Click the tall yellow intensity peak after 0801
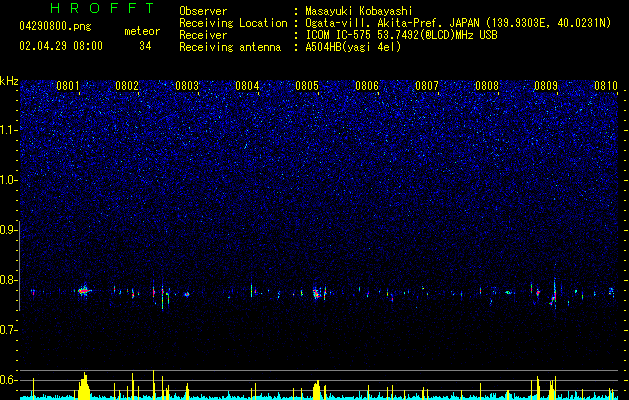The image size is (629, 400). pos(84,386)
